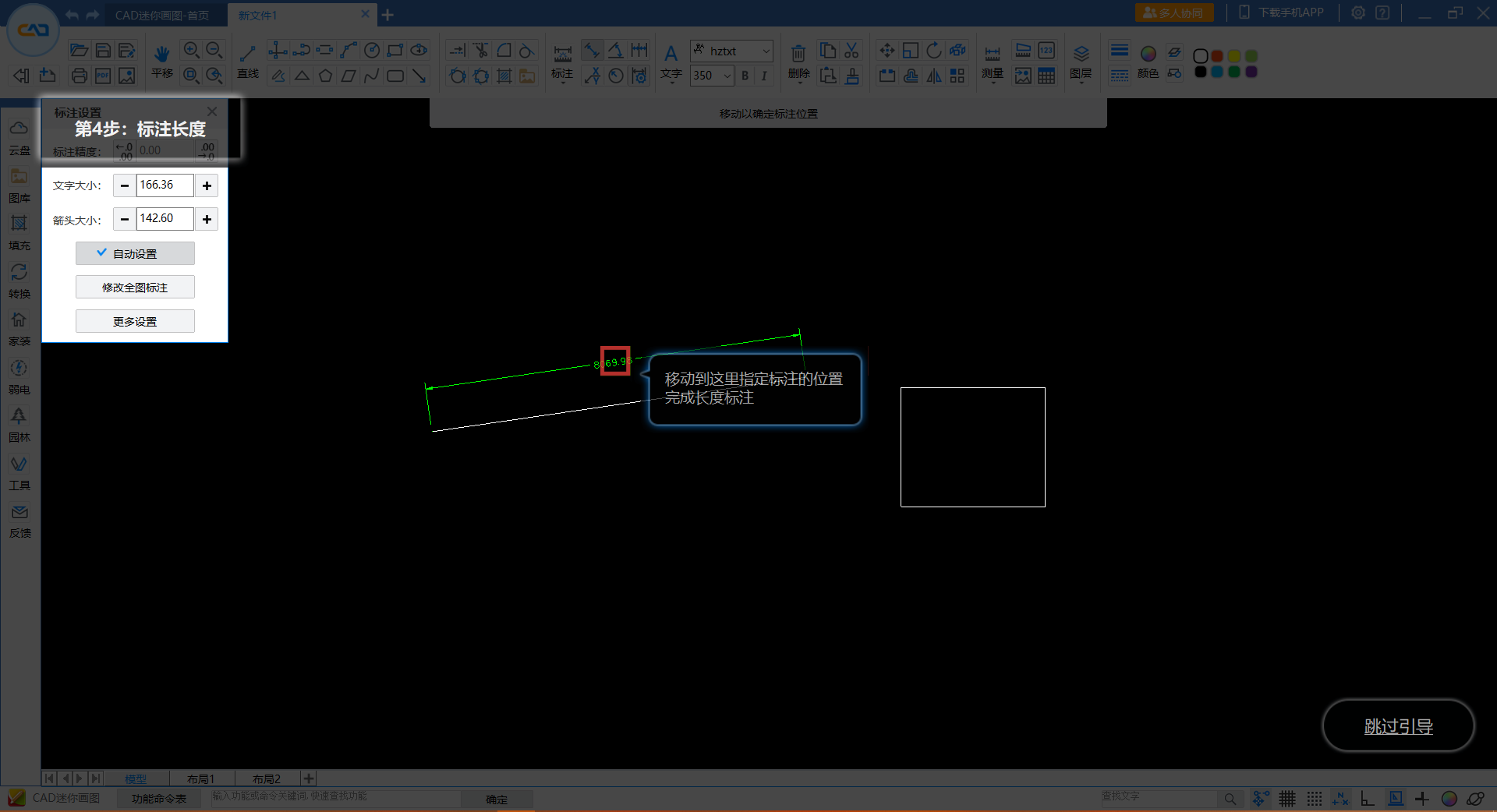This screenshot has width=1497, height=812.
Task: Insert a table with the grid icon
Action: pos(1046,76)
